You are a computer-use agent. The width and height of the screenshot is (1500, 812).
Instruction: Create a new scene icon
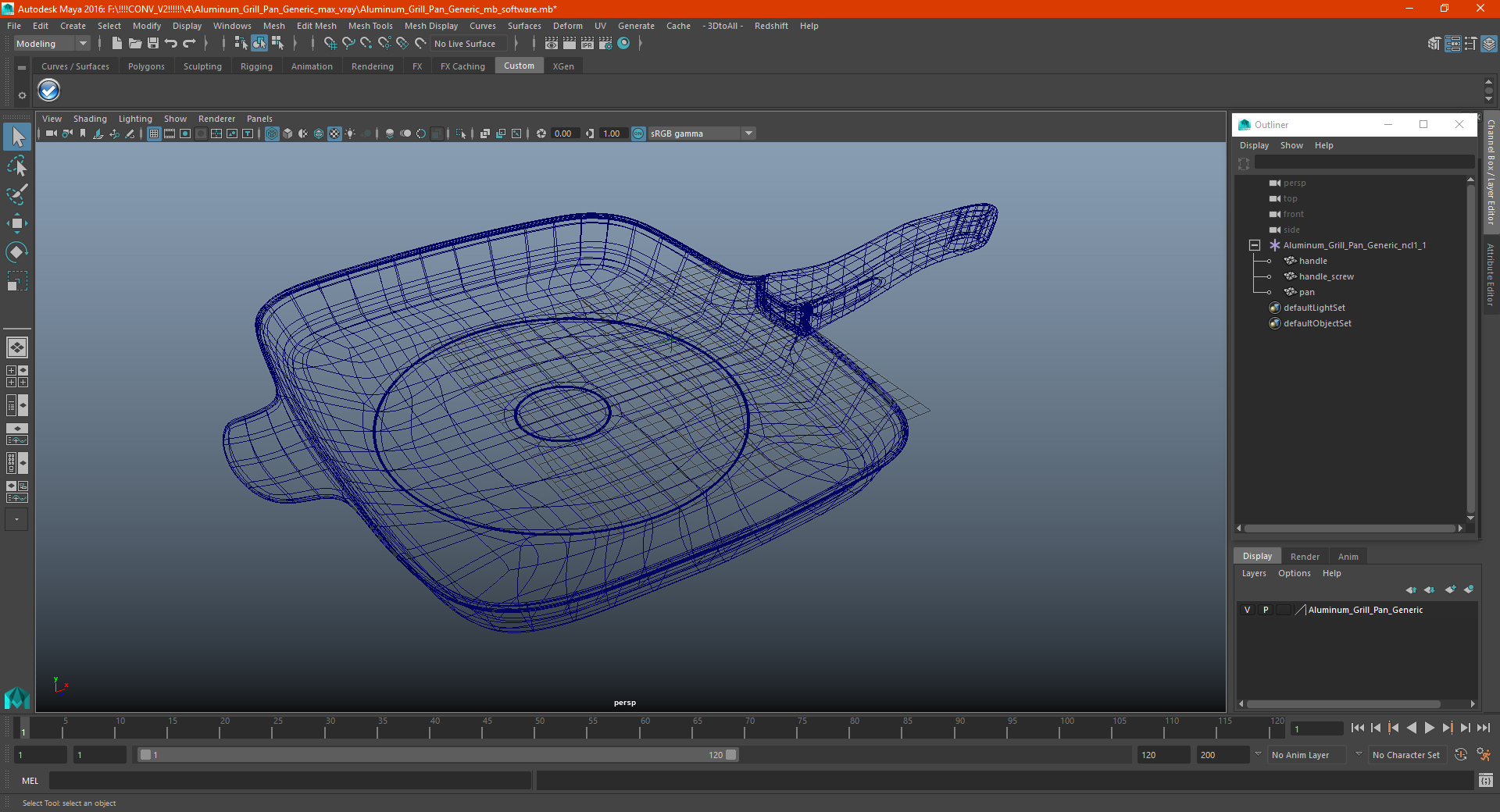(116, 44)
